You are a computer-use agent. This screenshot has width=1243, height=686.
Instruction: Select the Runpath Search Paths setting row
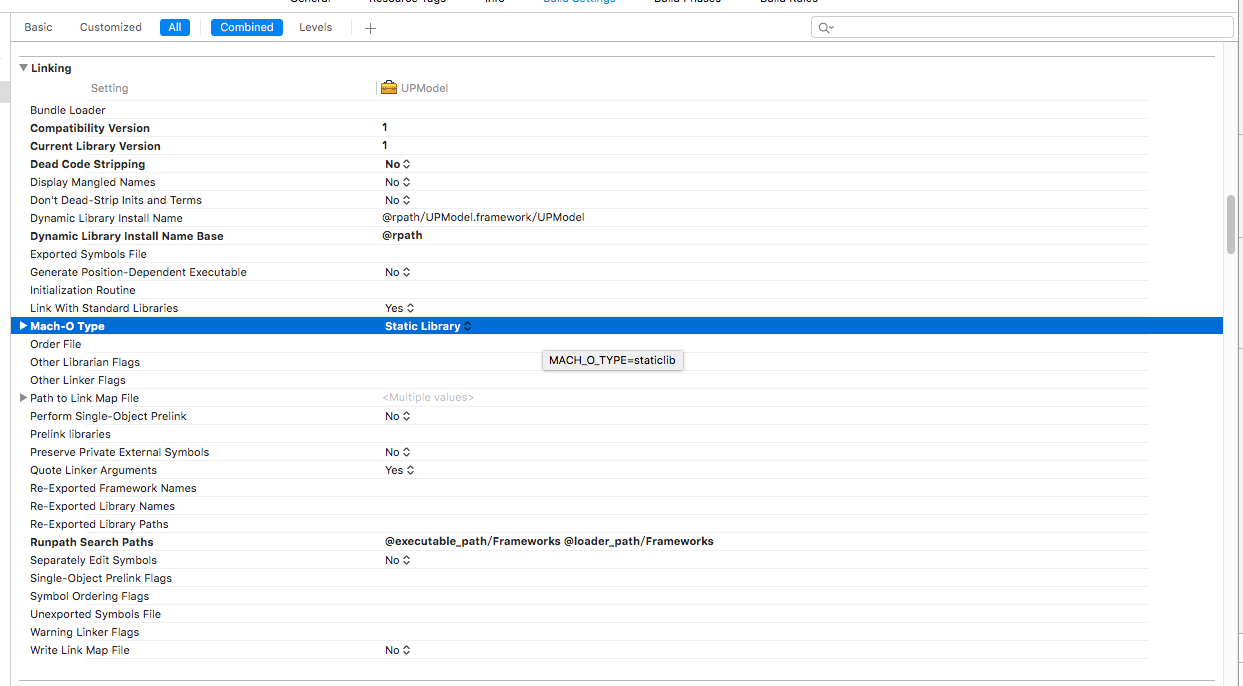pos(92,542)
